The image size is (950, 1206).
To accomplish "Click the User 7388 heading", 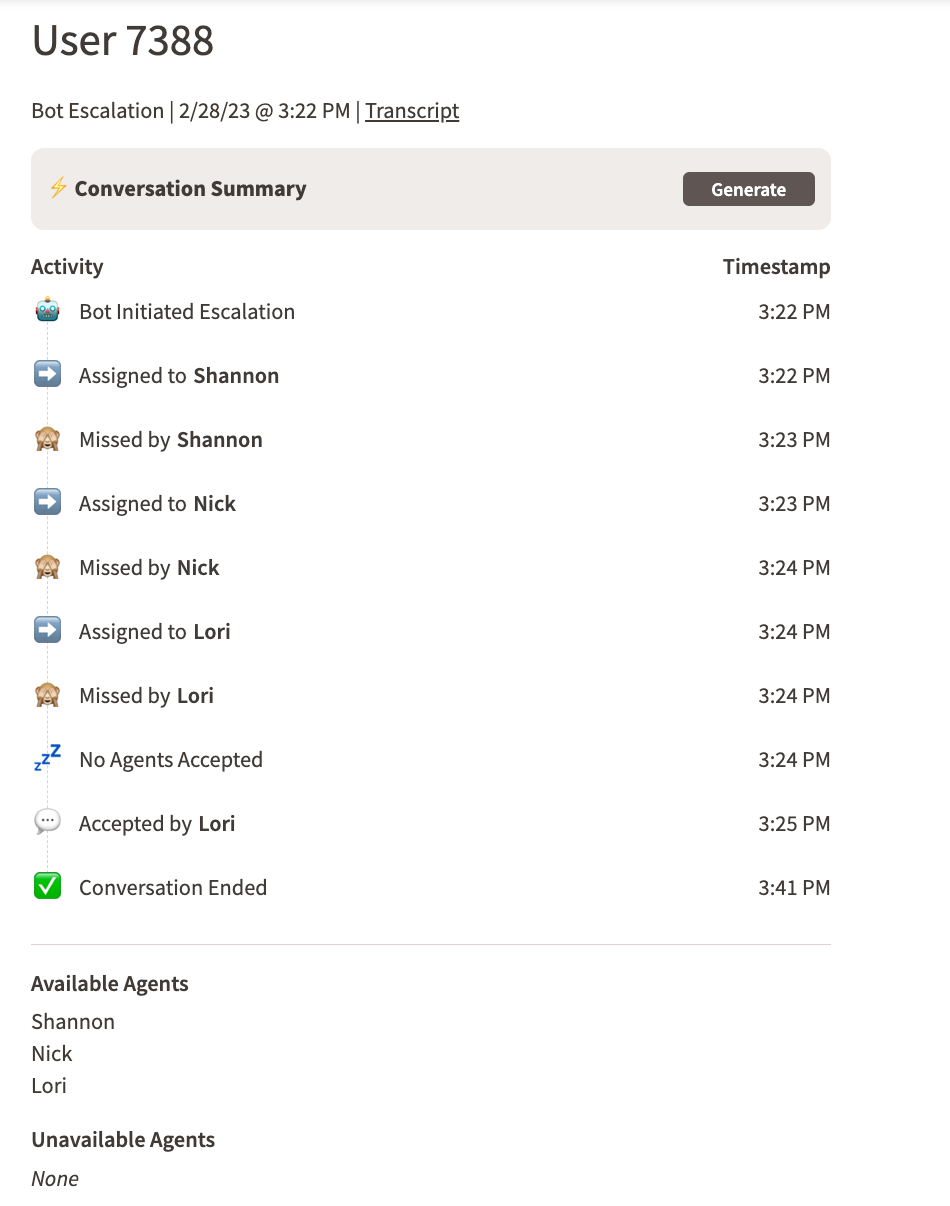I will 123,42.
